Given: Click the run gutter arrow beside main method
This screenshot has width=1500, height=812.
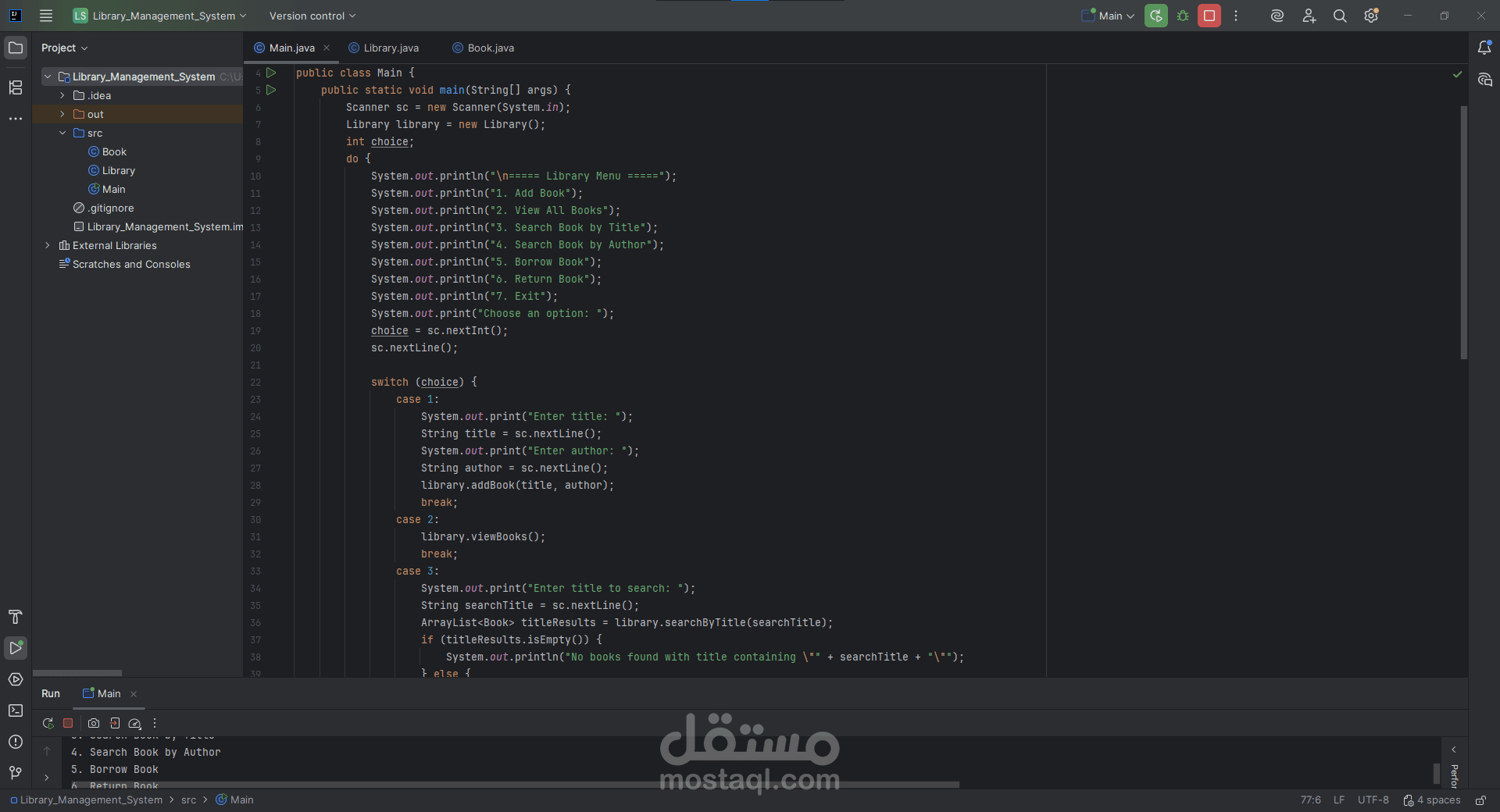Looking at the screenshot, I should point(271,90).
